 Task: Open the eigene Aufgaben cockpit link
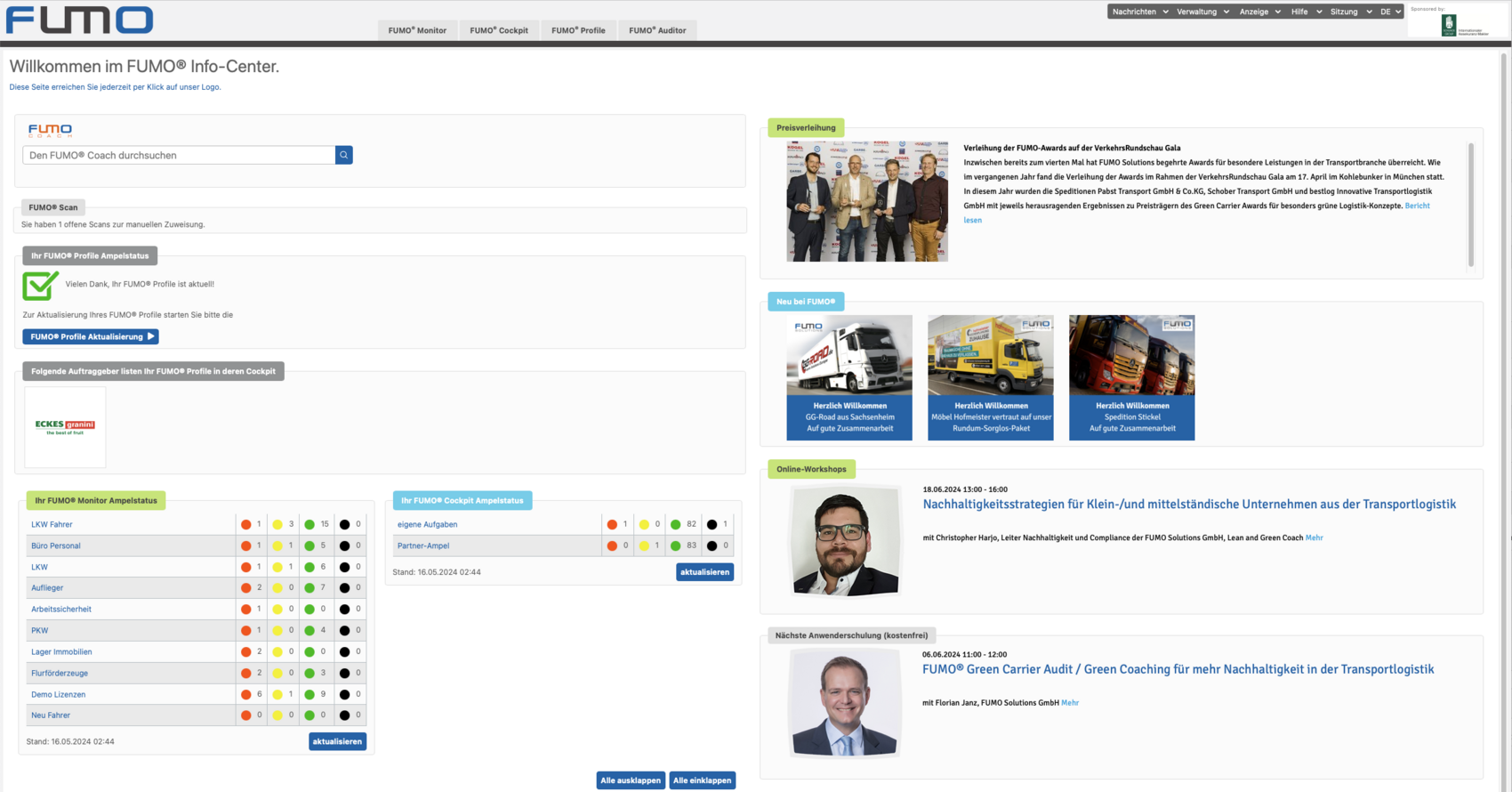(427, 524)
